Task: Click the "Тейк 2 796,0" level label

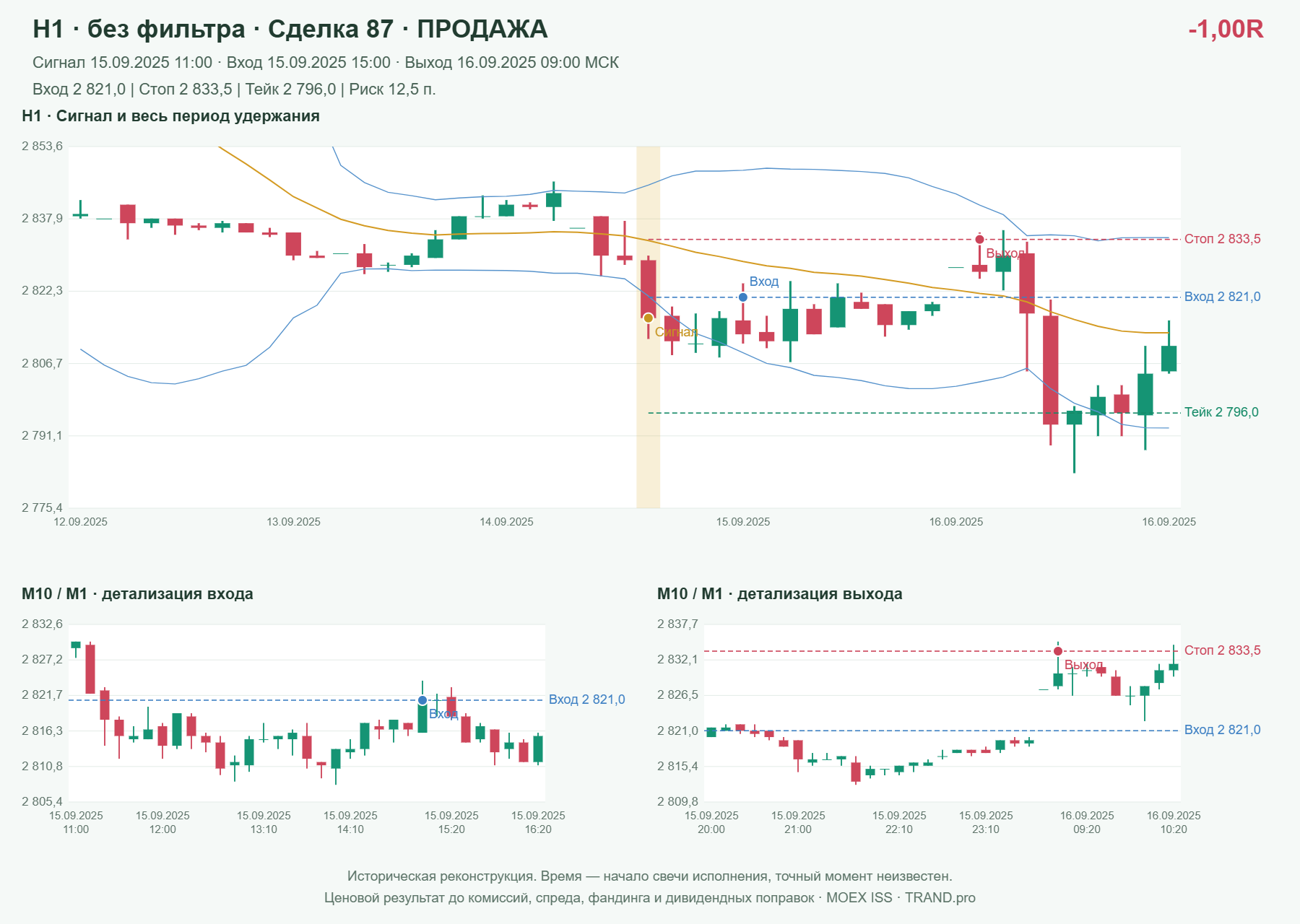Action: point(1221,412)
